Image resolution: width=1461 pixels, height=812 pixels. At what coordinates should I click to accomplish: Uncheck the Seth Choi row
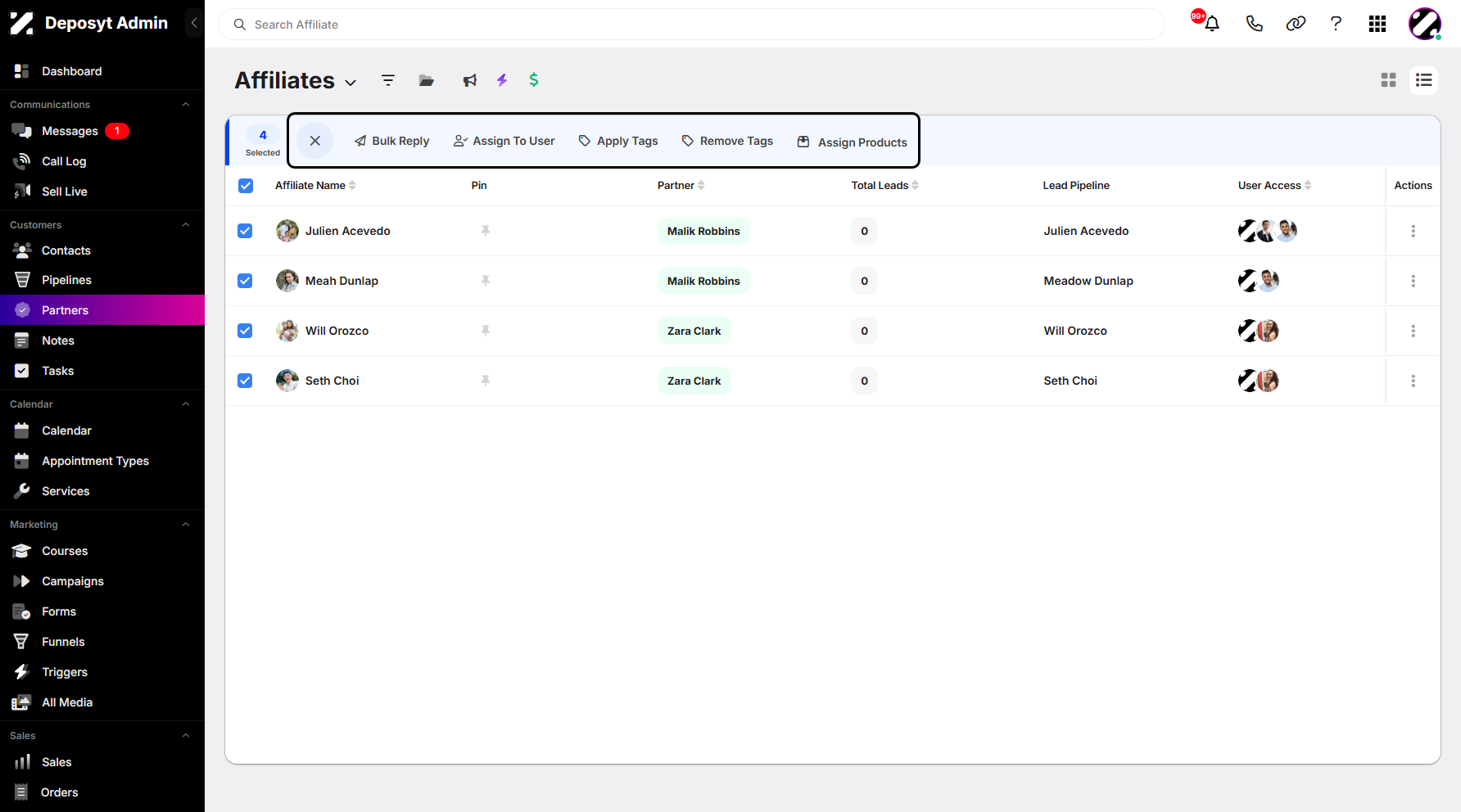(245, 381)
